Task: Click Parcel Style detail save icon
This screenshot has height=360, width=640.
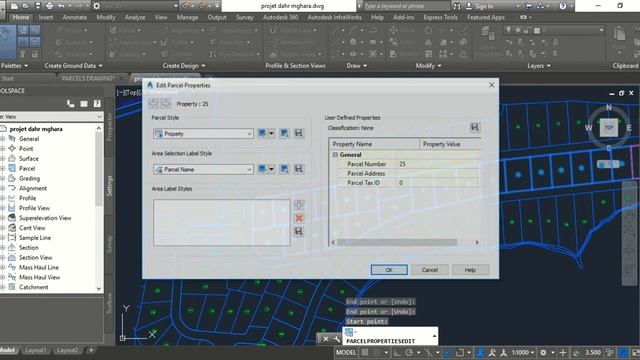Action: [x=299, y=133]
